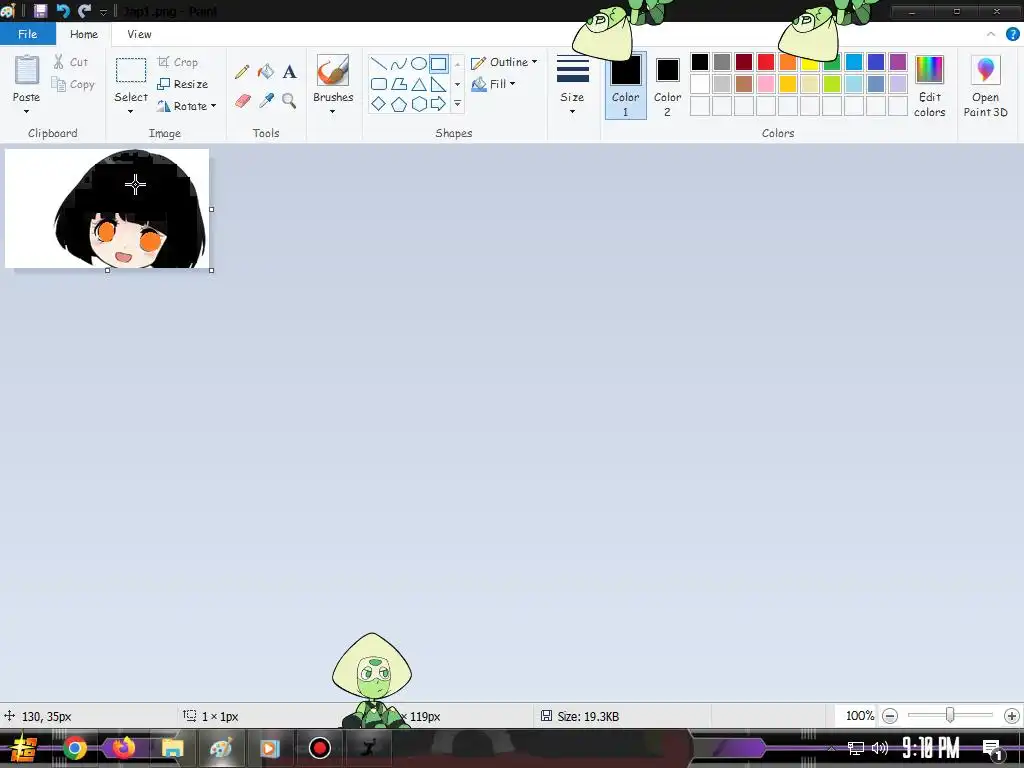Image resolution: width=1024 pixels, height=768 pixels.
Task: Pick the orange color swatch
Action: (x=788, y=62)
